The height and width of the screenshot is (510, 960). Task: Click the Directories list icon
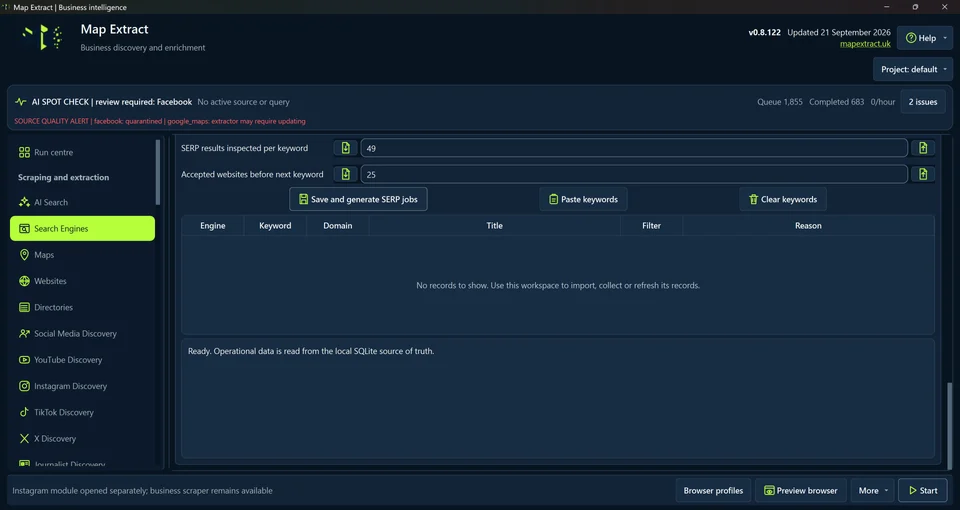pyautogui.click(x=24, y=307)
